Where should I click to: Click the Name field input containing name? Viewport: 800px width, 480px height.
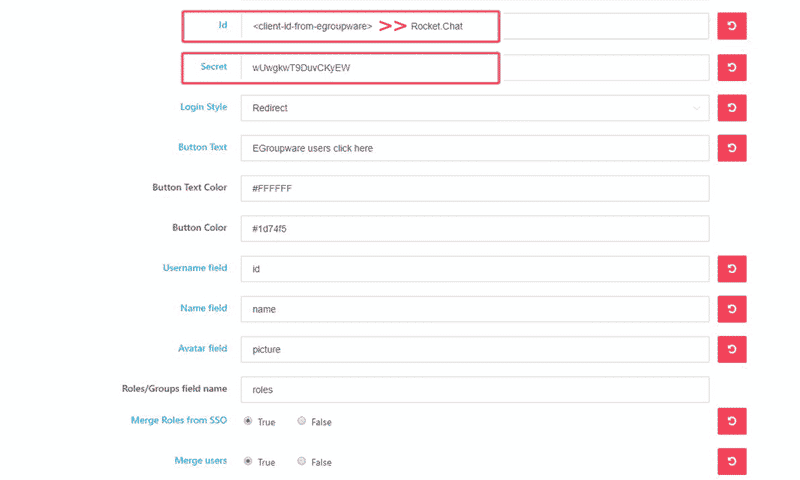pyautogui.click(x=475, y=309)
